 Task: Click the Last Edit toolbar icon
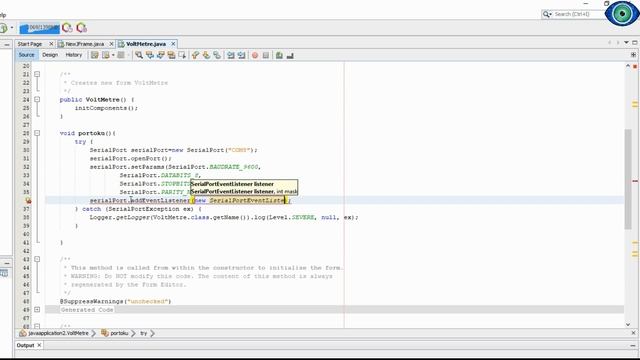pyautogui.click(x=95, y=55)
